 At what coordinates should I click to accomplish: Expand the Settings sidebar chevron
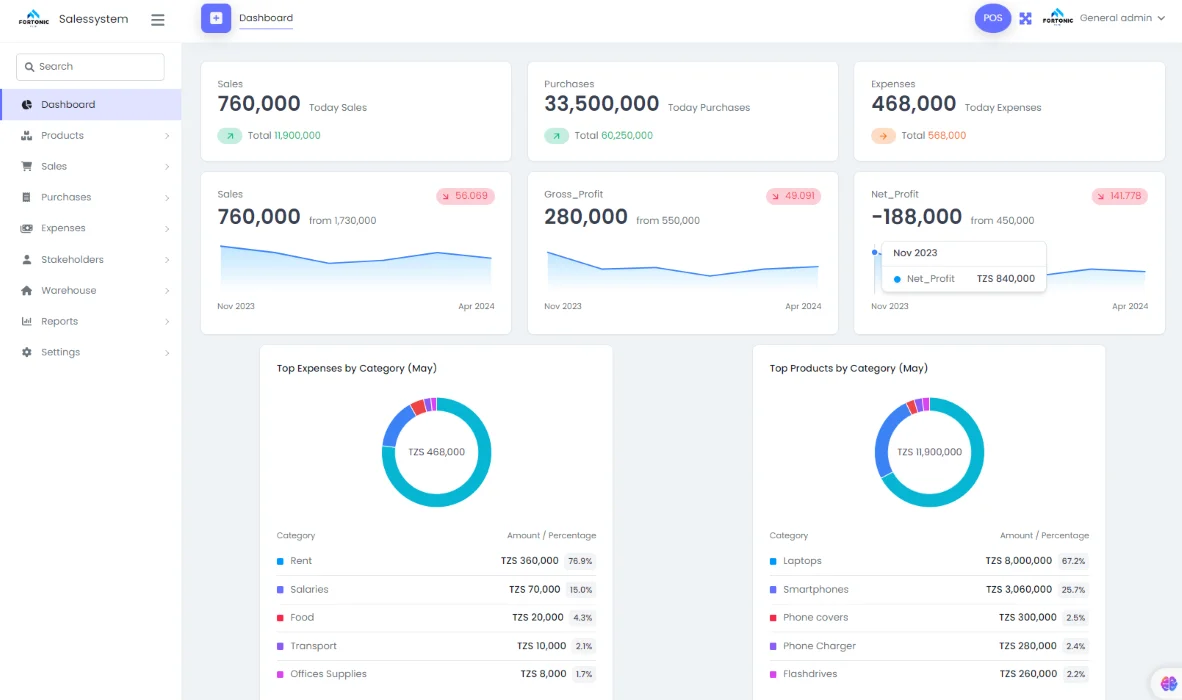(169, 351)
